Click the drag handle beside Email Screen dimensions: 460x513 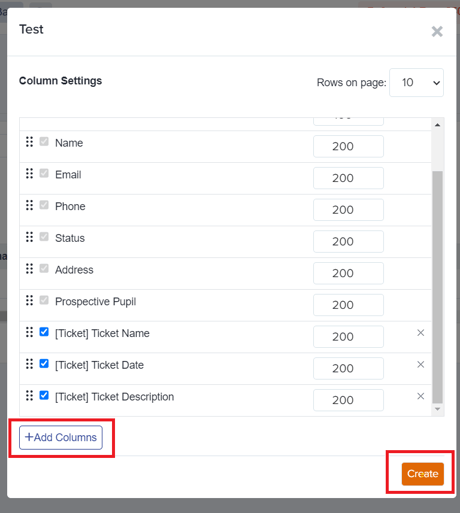[29, 173]
